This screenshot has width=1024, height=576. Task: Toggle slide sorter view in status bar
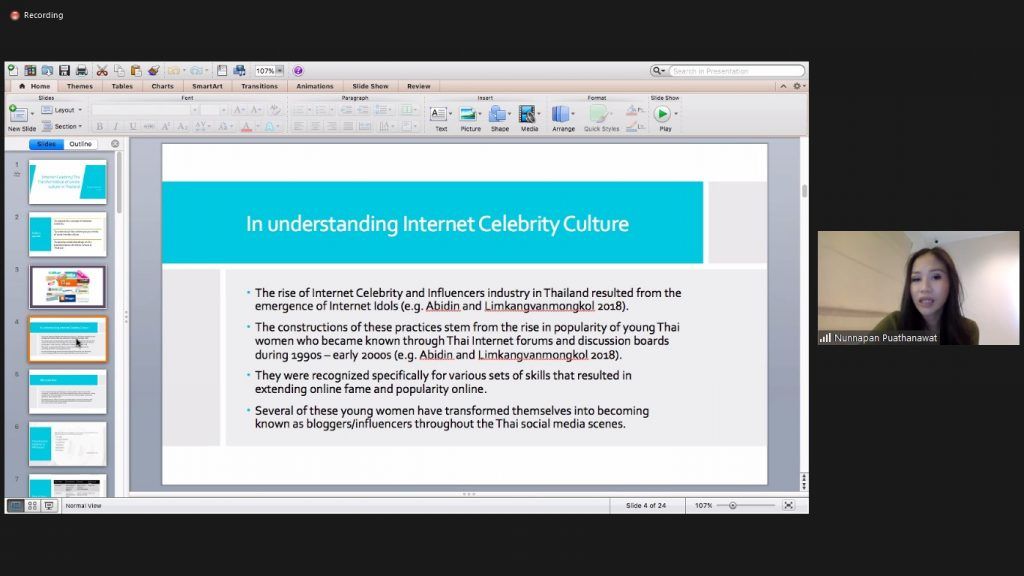[x=32, y=506]
